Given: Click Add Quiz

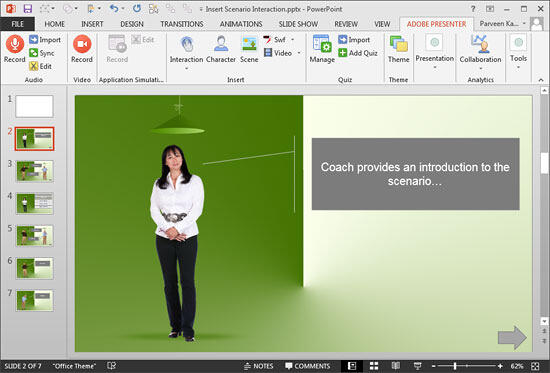Looking at the screenshot, I should pyautogui.click(x=358, y=53).
